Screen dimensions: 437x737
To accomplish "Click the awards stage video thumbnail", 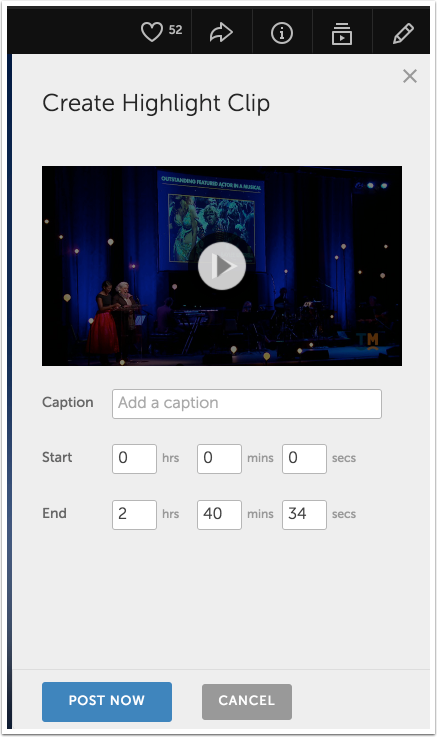I will point(222,266).
